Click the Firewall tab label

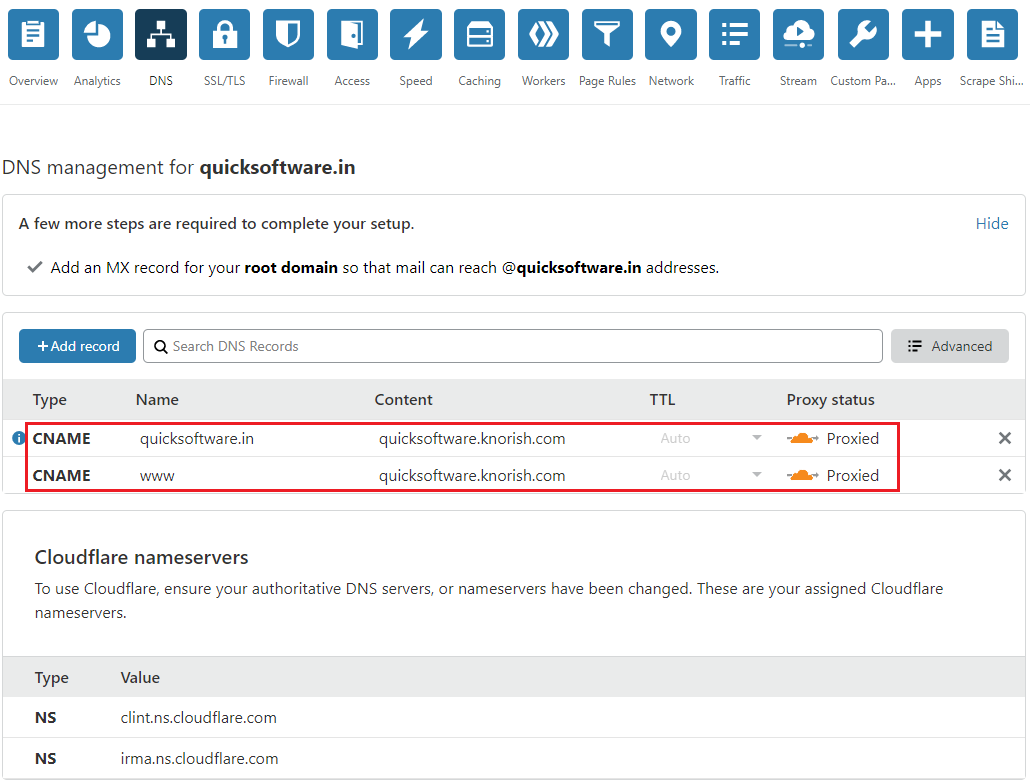pos(288,81)
